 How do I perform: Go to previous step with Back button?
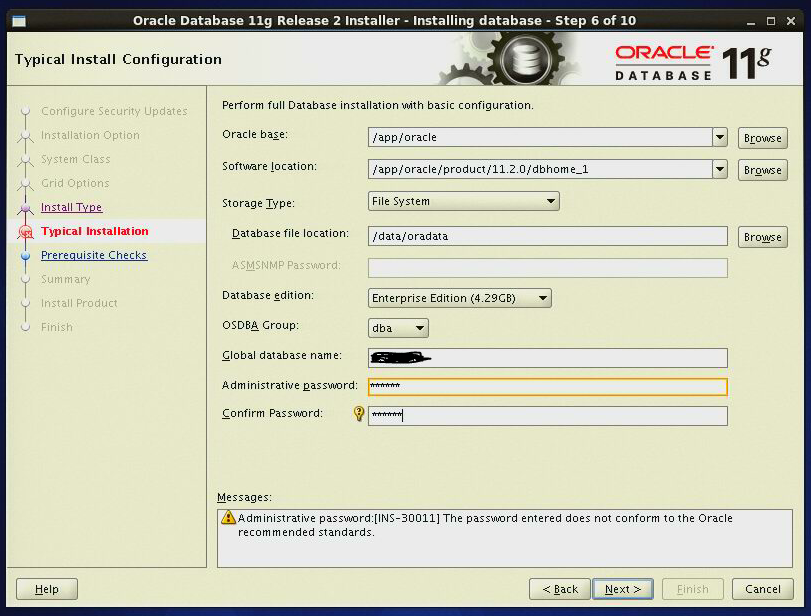pyautogui.click(x=560, y=589)
